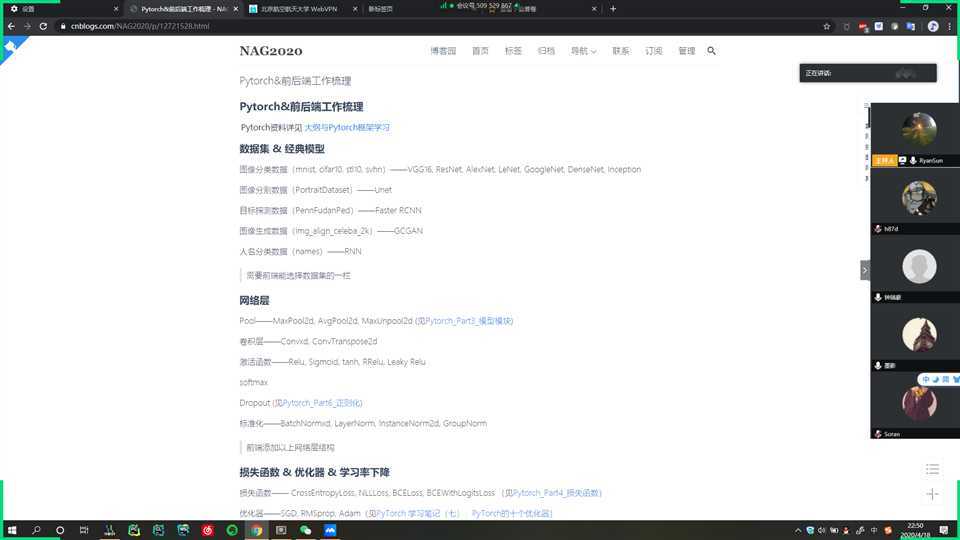Click the Pytorch&前后端工作梳理 post title
960x540 pixels.
[x=295, y=81]
